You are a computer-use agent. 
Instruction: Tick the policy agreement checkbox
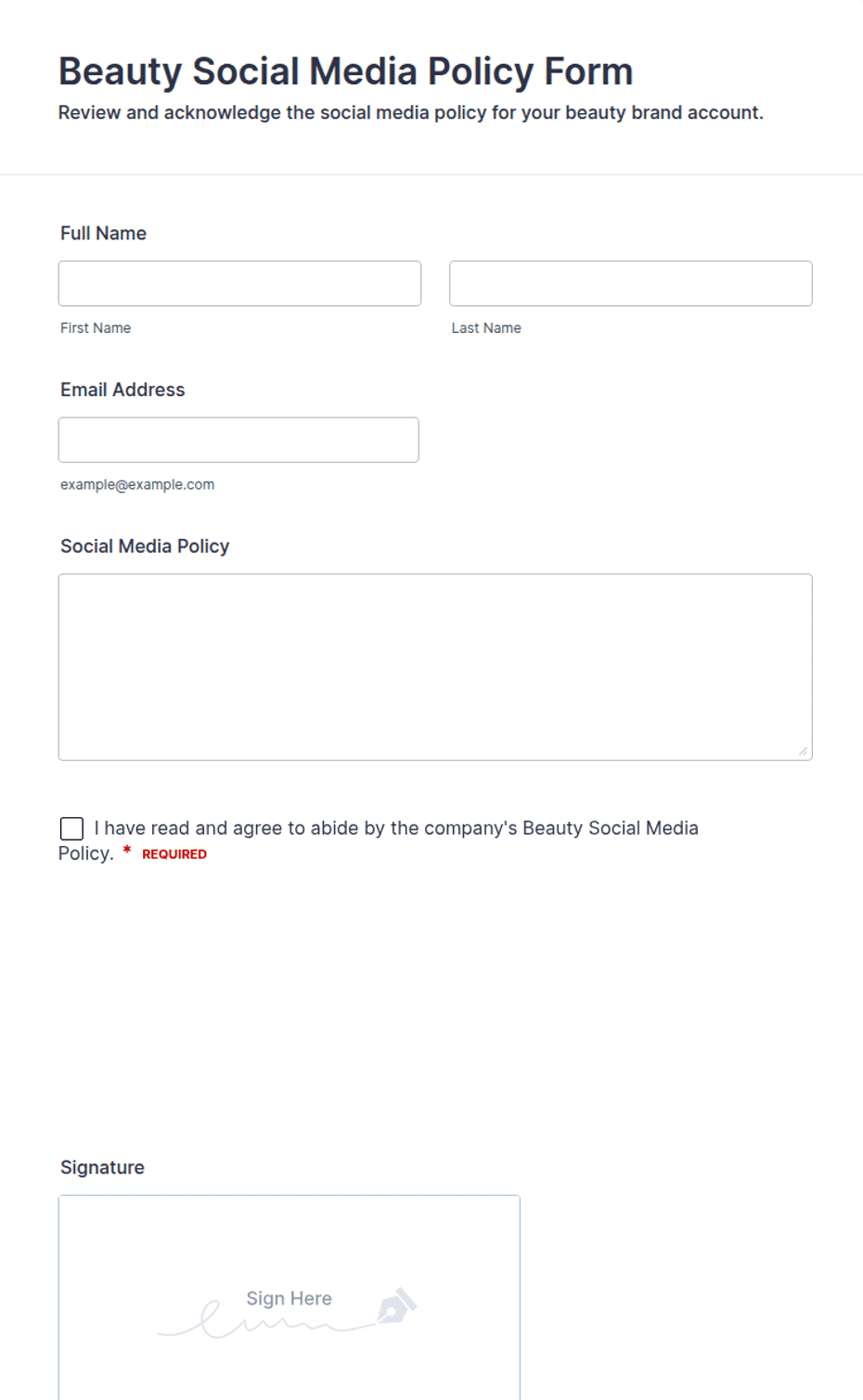tap(71, 828)
